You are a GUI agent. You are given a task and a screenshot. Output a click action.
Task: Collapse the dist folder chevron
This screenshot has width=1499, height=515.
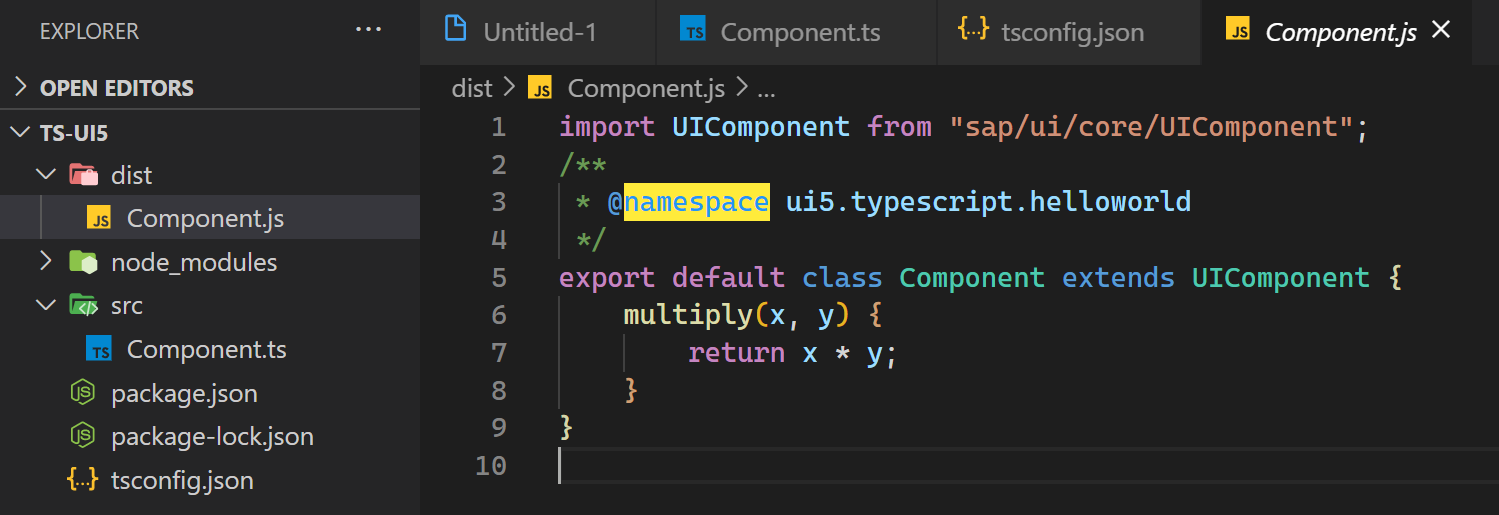(x=46, y=175)
